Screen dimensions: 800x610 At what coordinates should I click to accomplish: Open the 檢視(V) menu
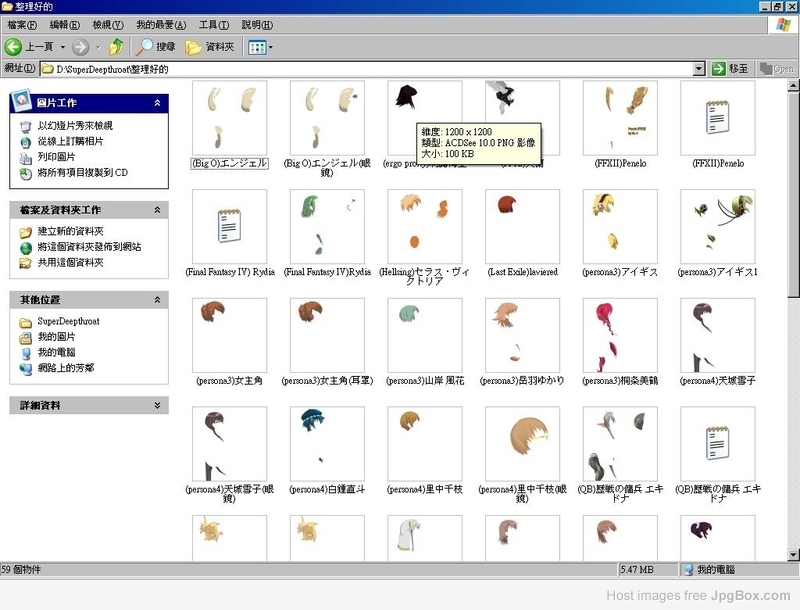tap(108, 24)
